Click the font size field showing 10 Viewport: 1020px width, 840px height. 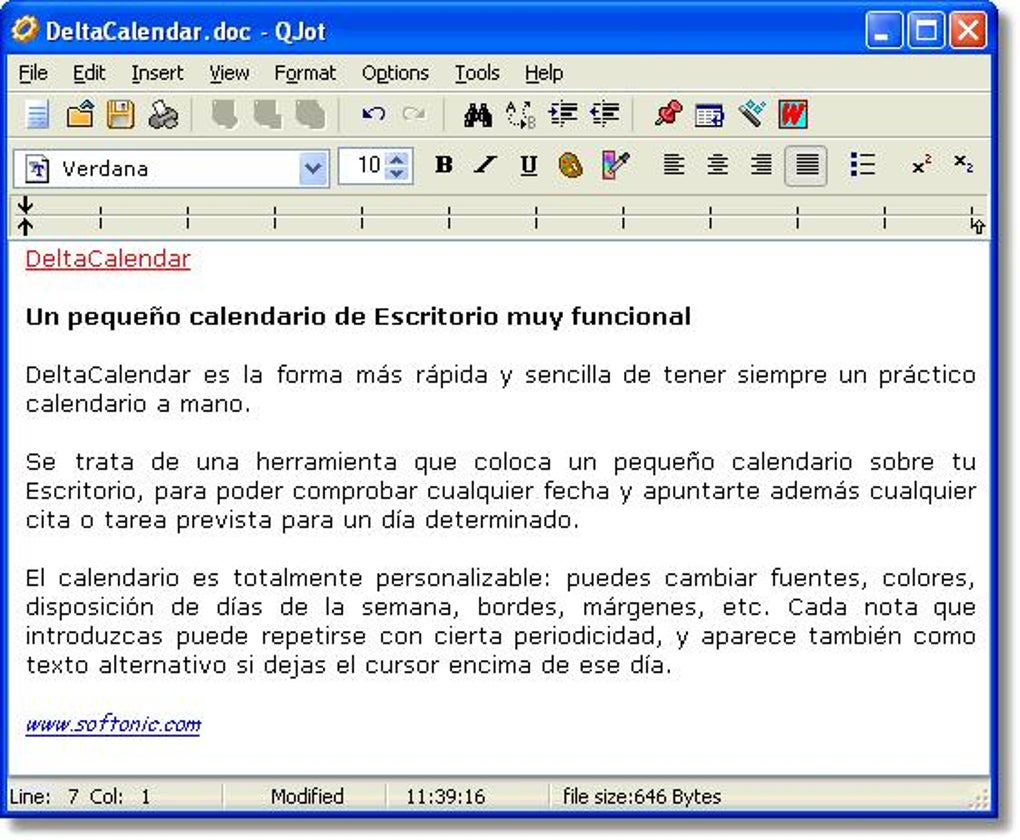[364, 165]
